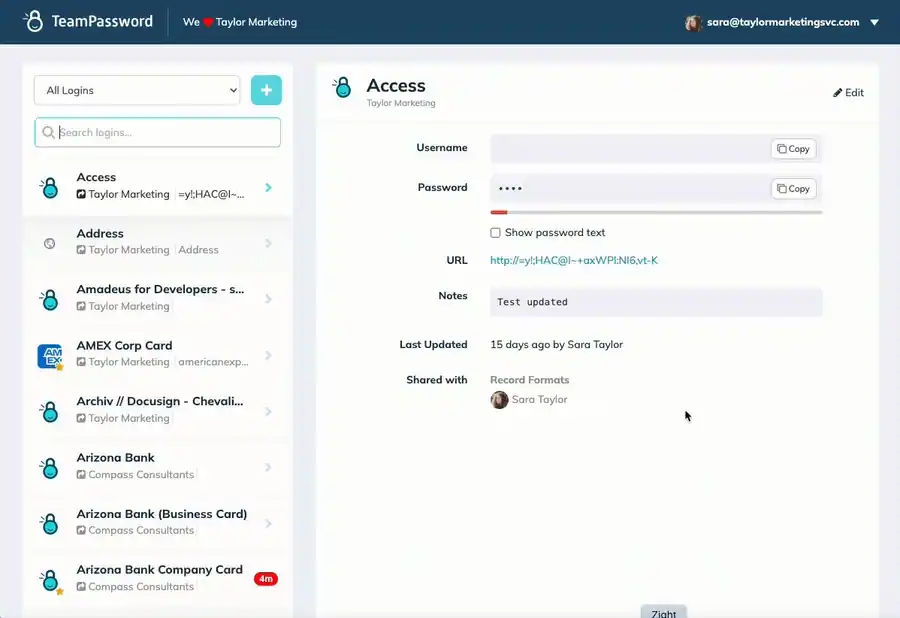Open Amadeus for Developers entry chevron

(x=268, y=299)
